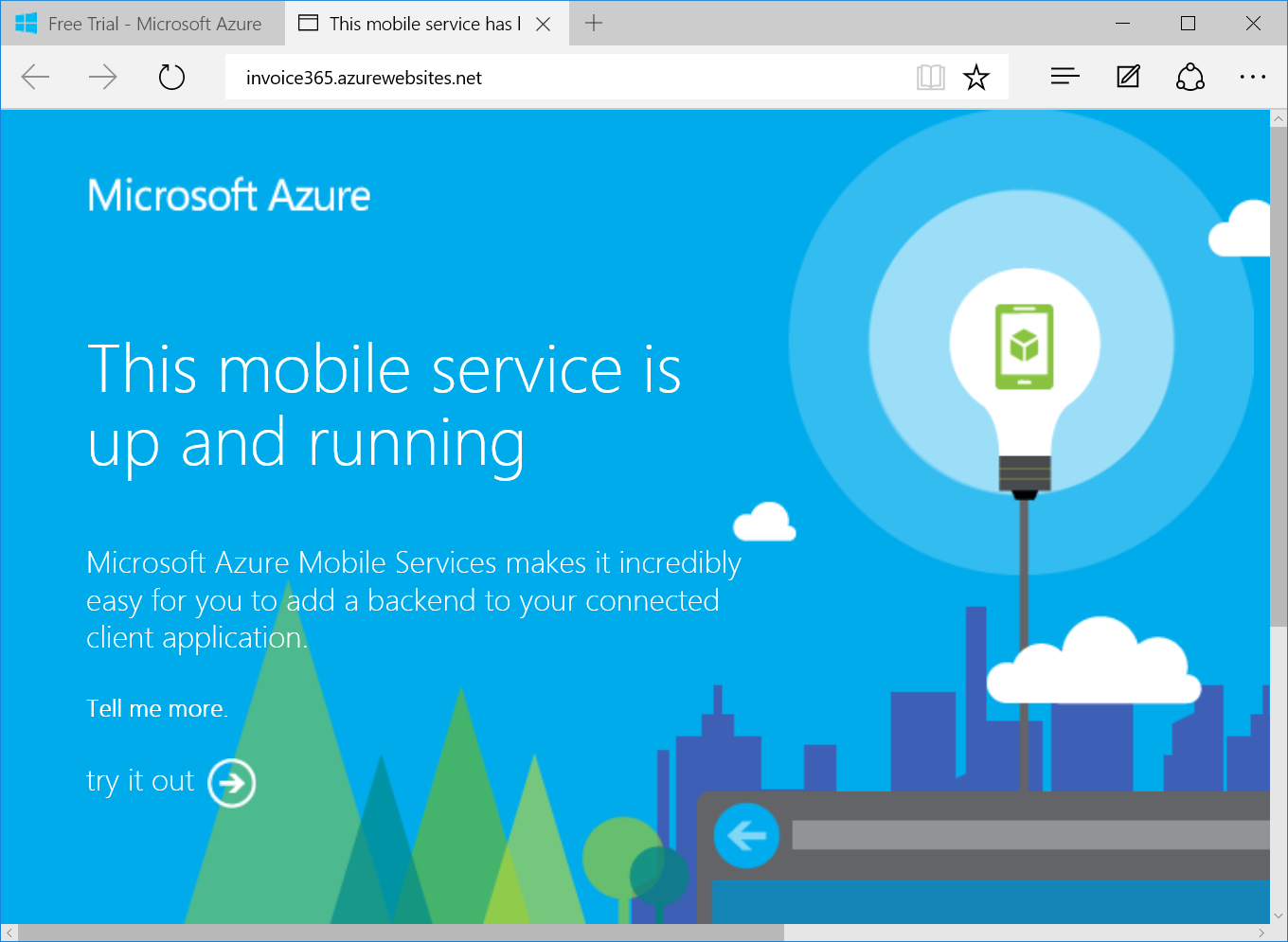This screenshot has height=942, width=1288.
Task: Click the try it out arrow circle
Action: tap(232, 783)
